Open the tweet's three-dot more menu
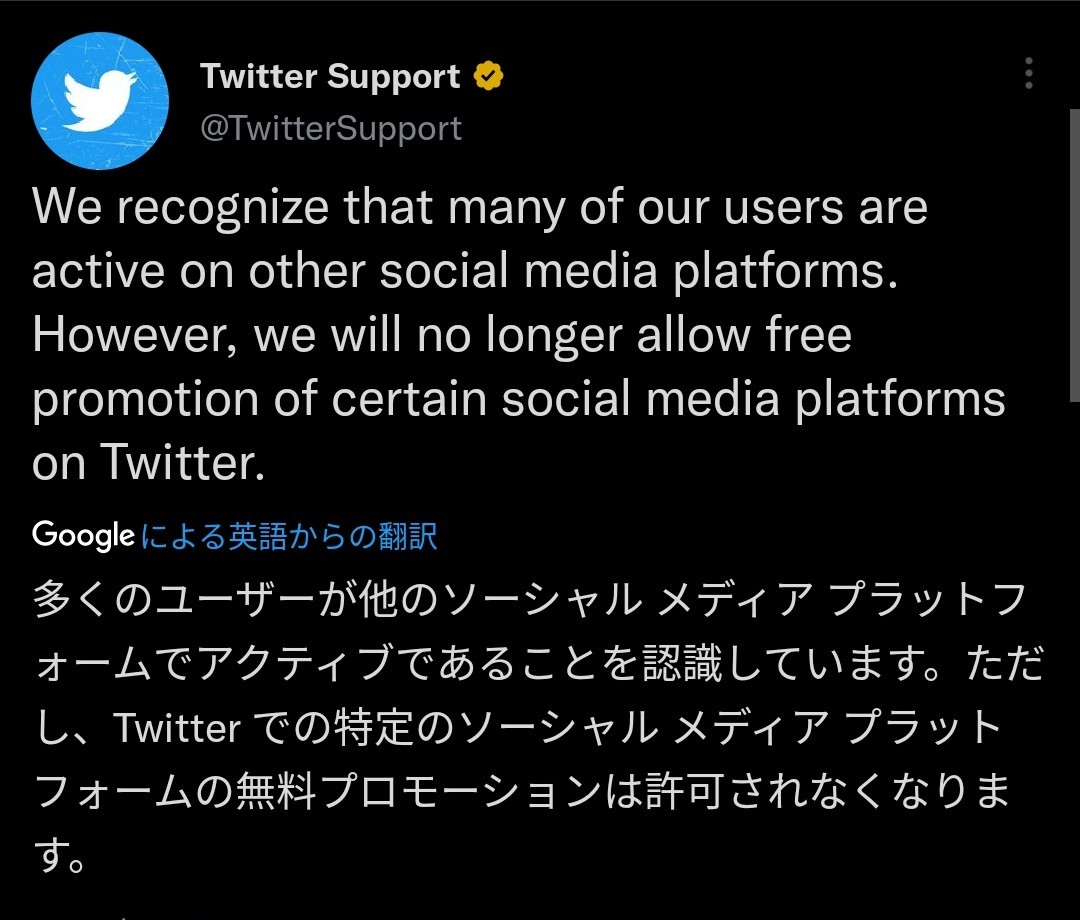This screenshot has width=1080, height=920. point(1028,74)
